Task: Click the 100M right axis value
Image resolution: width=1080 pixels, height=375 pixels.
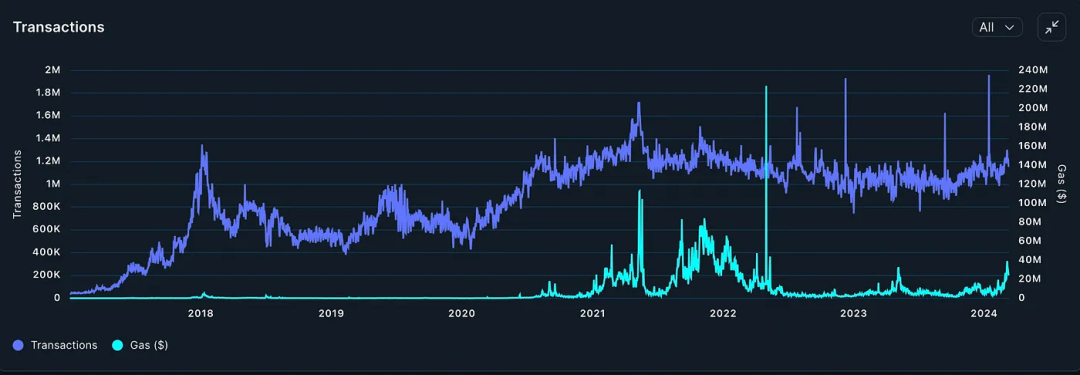Action: (1032, 203)
